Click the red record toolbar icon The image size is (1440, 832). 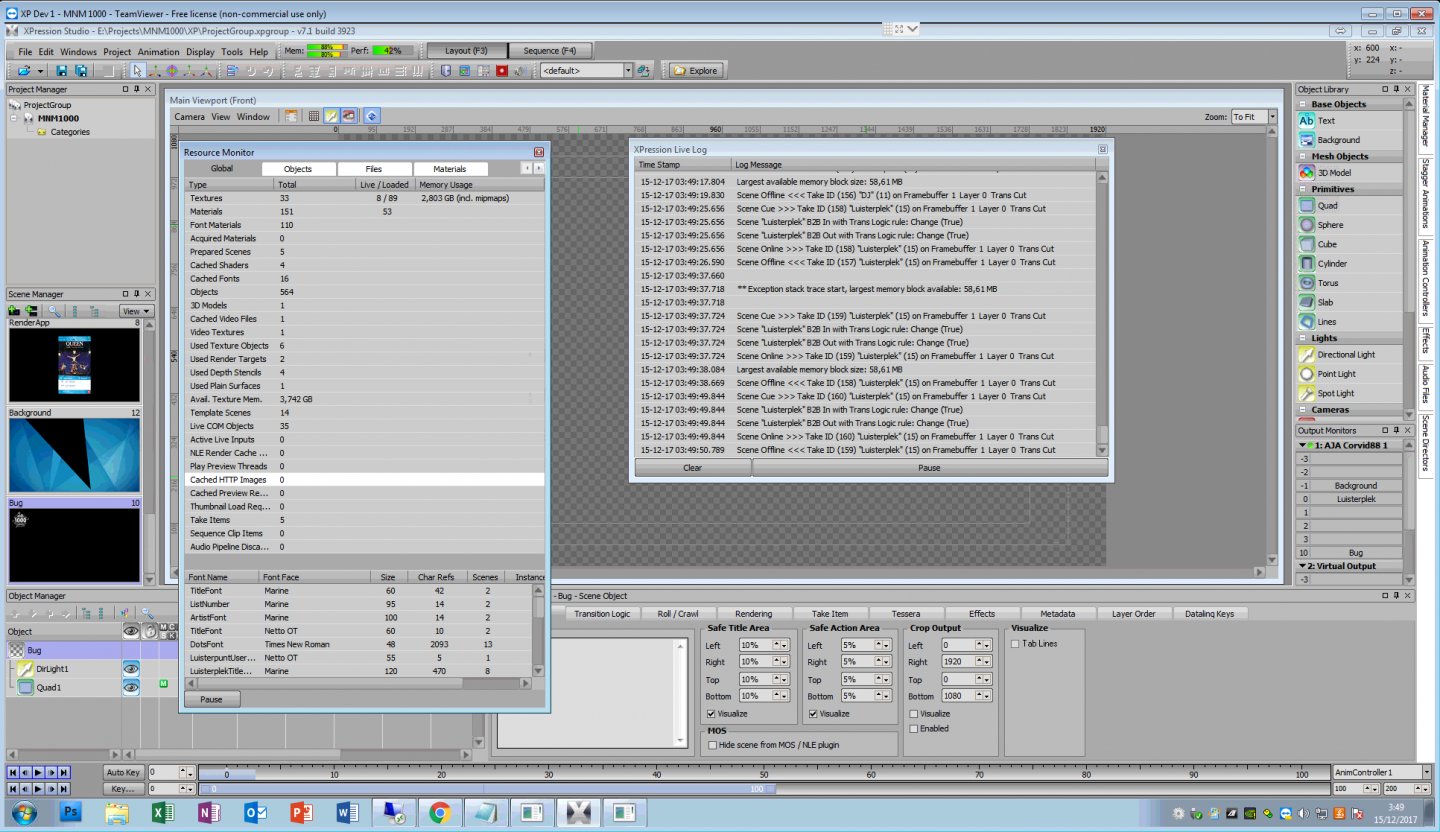click(502, 71)
